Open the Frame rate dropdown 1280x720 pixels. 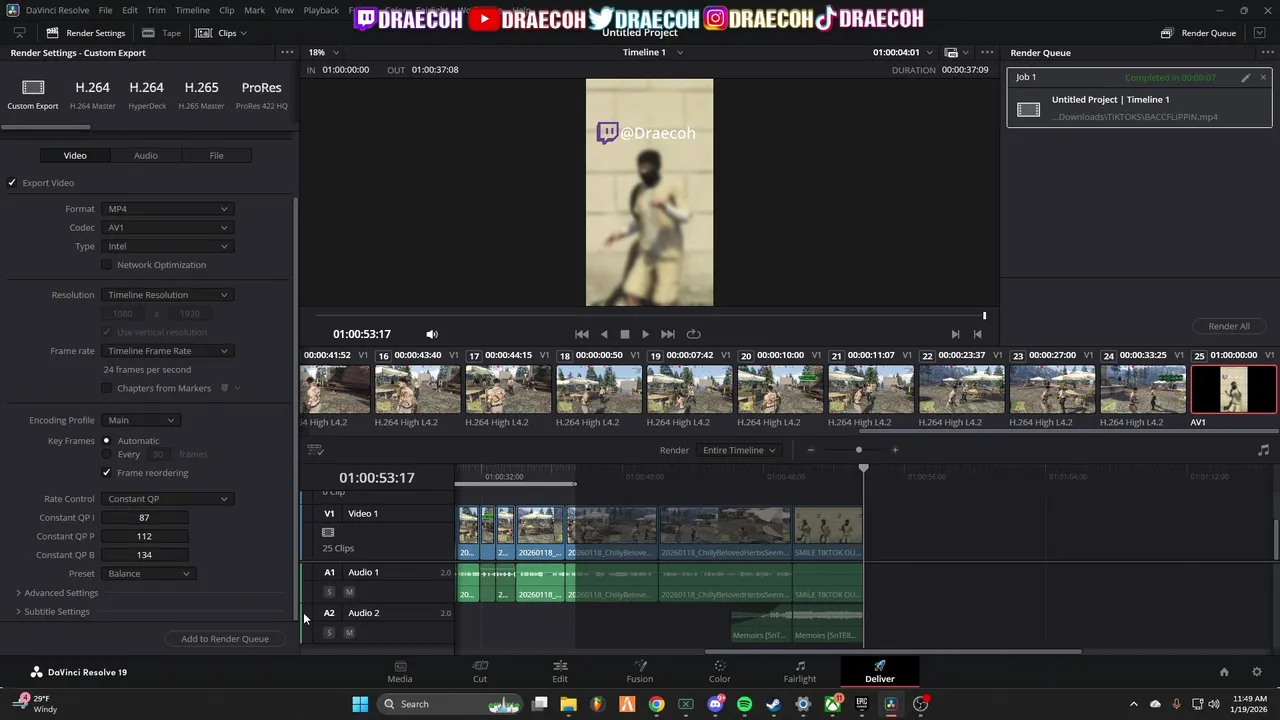pyautogui.click(x=168, y=351)
